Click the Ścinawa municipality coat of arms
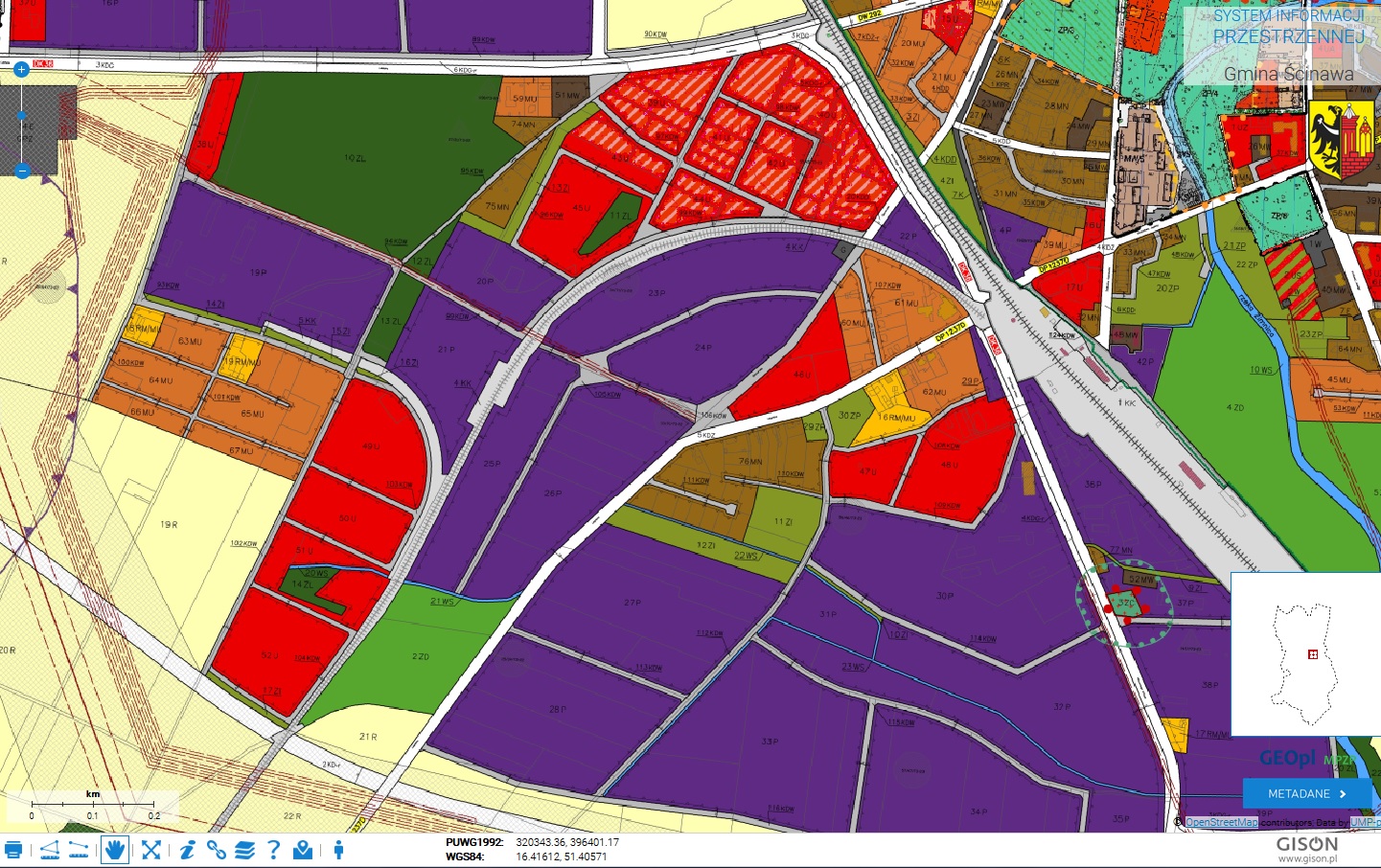The width and height of the screenshot is (1381, 868). coord(1342,141)
